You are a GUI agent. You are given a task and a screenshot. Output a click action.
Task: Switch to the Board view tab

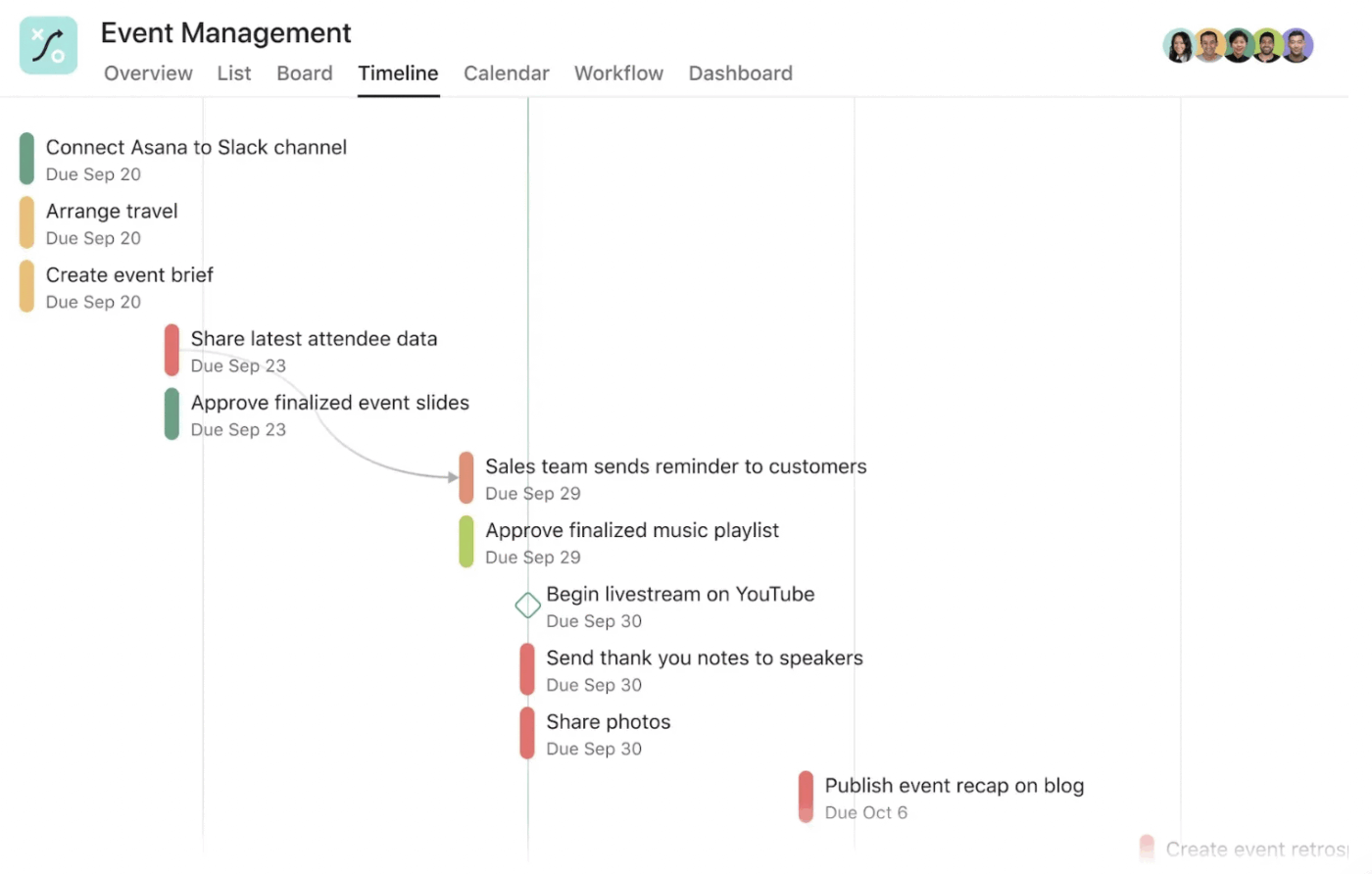coord(304,73)
